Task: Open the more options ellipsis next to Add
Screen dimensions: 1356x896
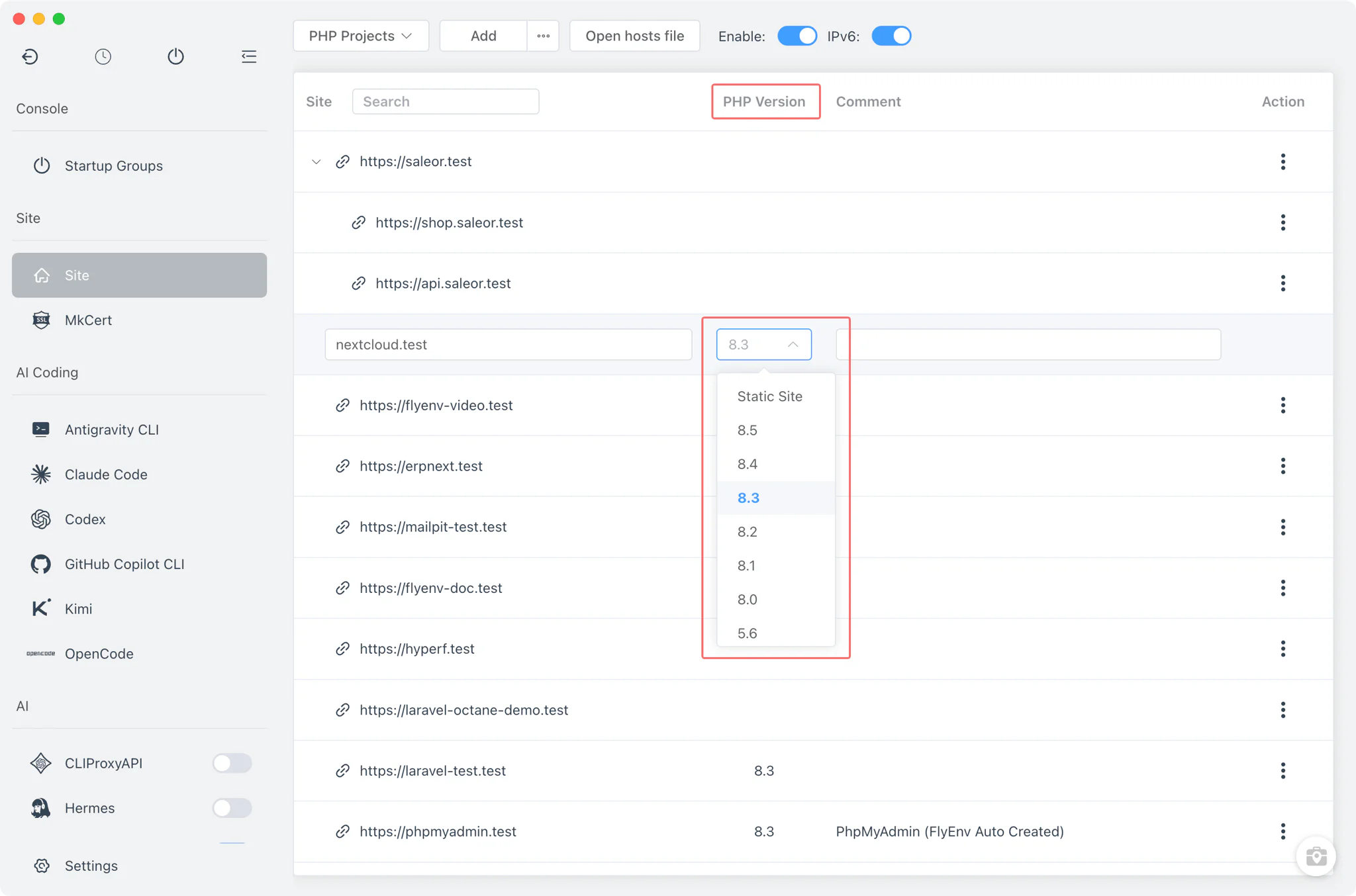Action: pos(543,36)
